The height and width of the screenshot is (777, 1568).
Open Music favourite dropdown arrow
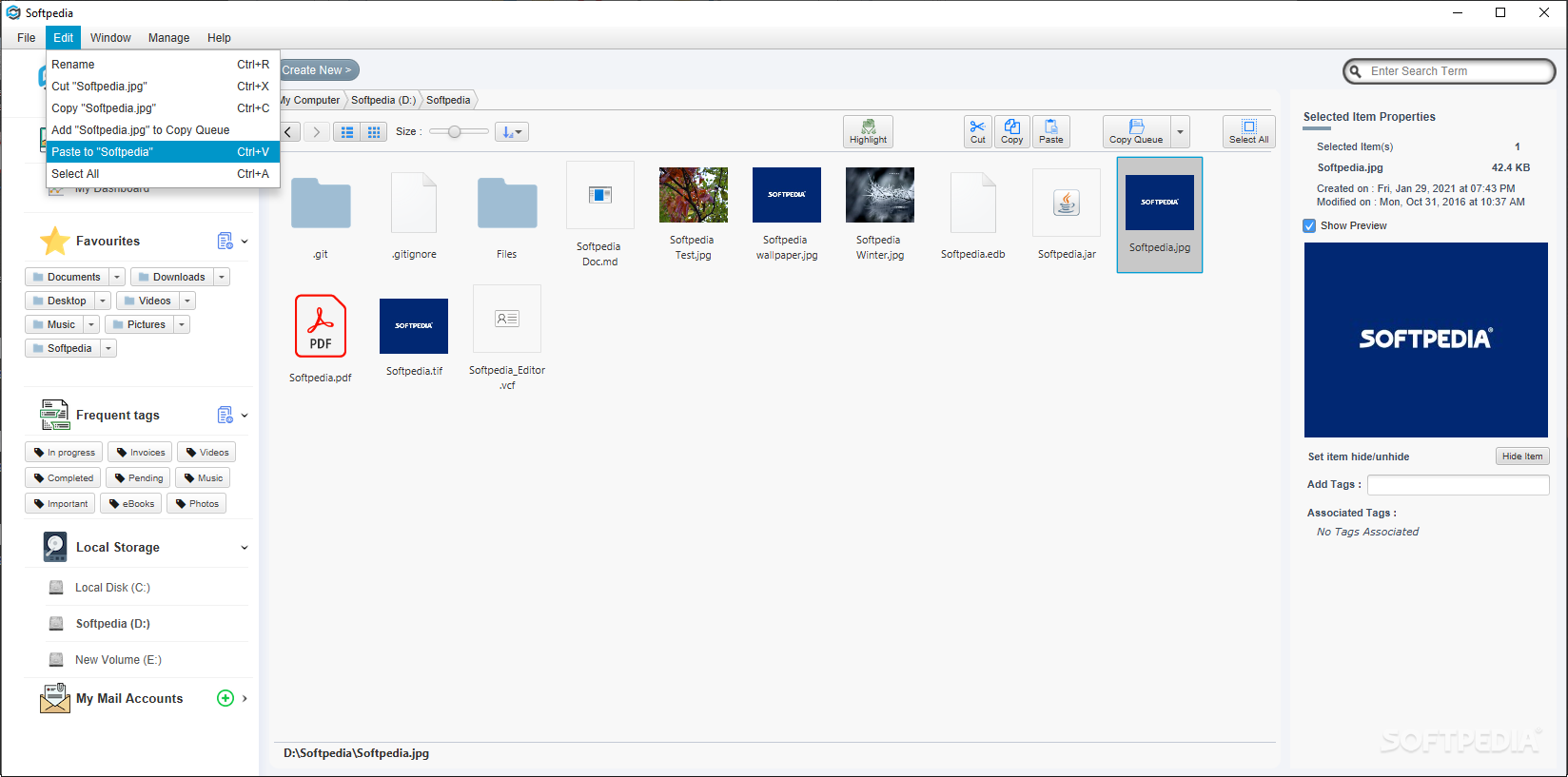91,324
